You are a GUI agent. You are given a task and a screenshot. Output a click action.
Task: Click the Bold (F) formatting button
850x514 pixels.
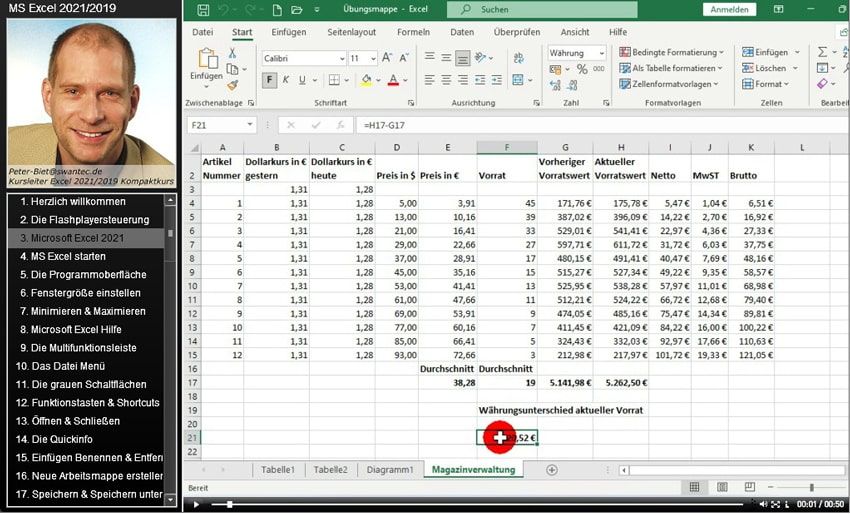(270, 80)
